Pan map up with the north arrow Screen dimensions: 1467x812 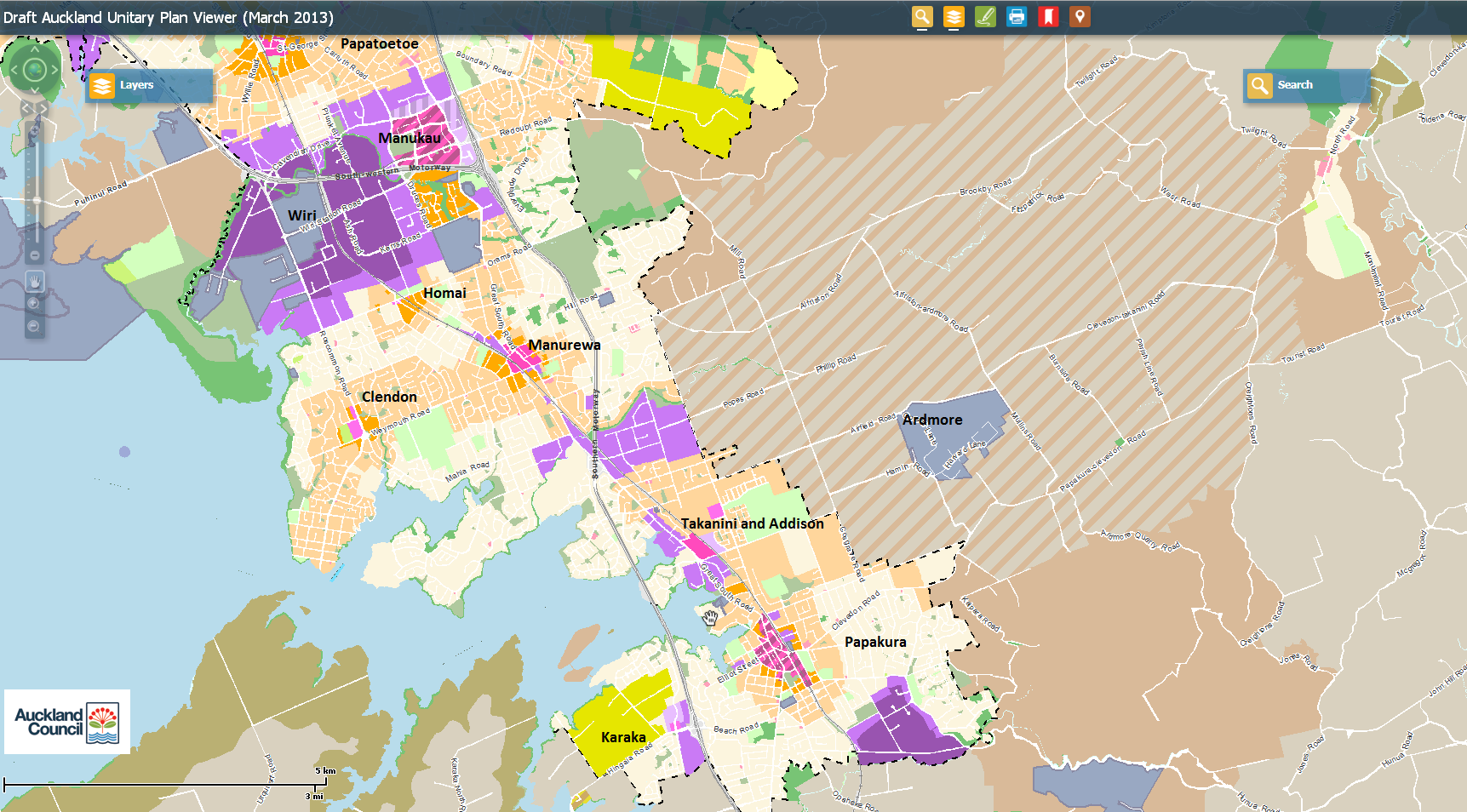pos(35,49)
